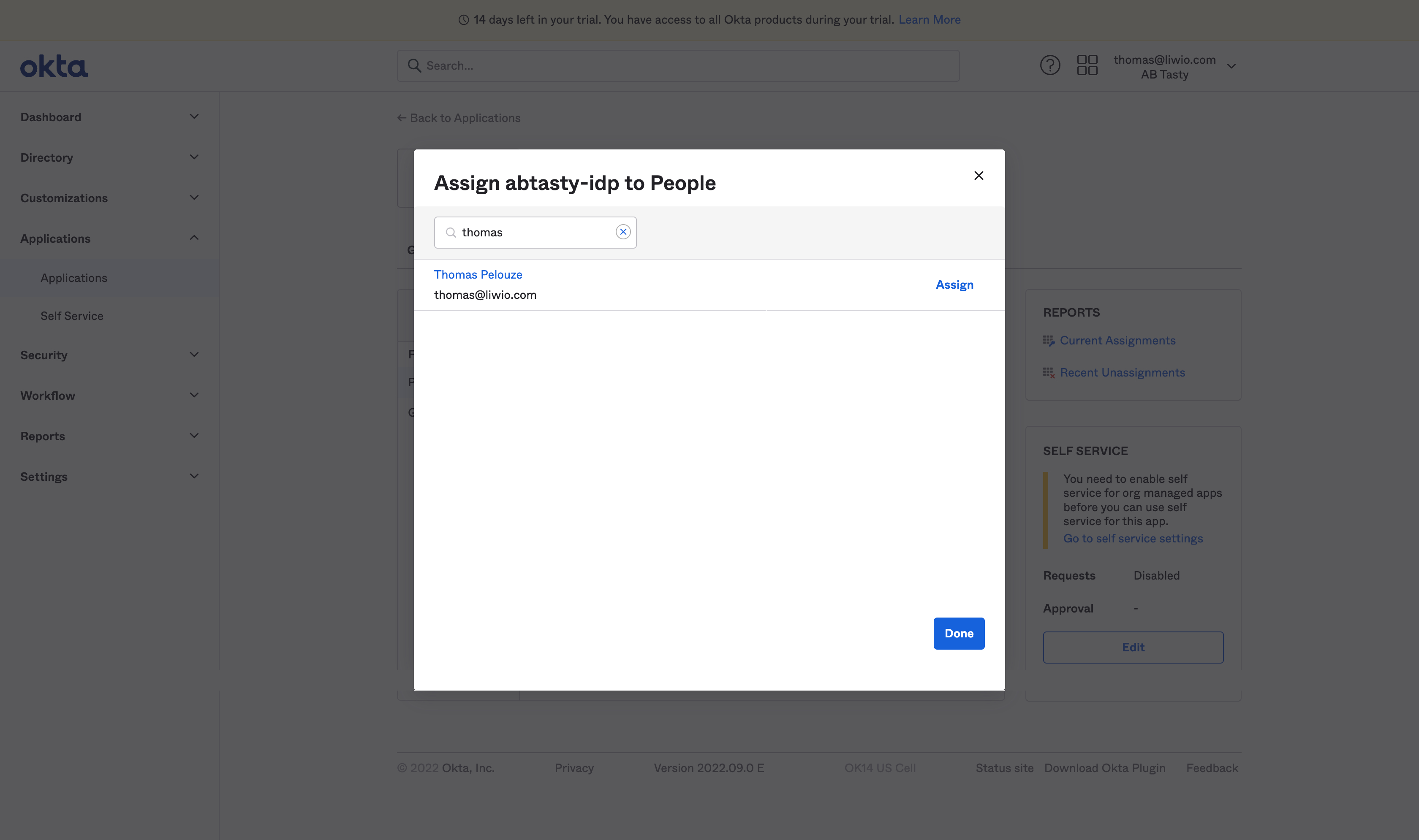This screenshot has width=1419, height=840.
Task: Open the help question mark icon
Action: click(x=1050, y=65)
